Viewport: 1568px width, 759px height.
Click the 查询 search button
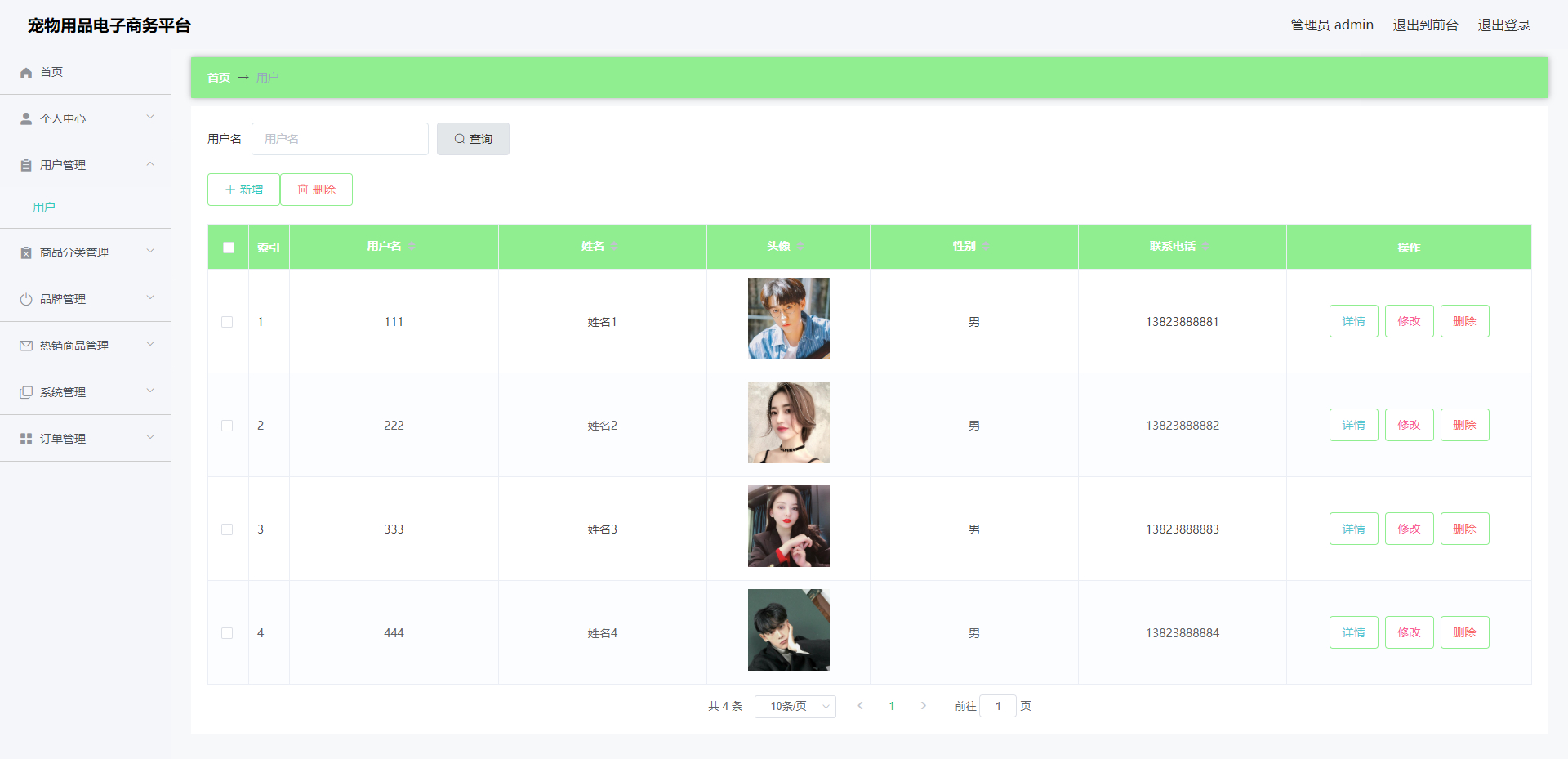click(x=473, y=139)
